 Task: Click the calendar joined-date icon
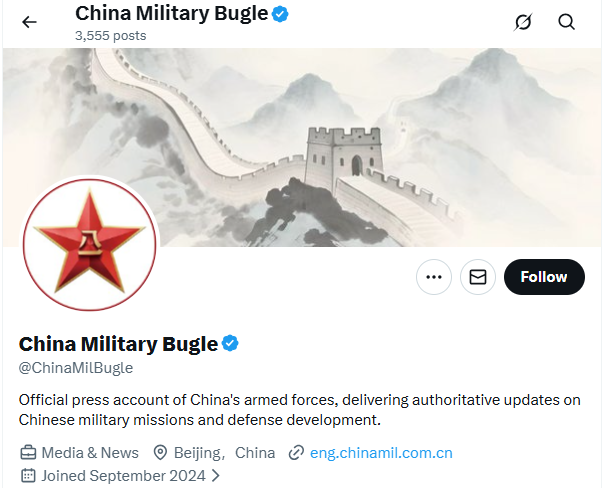click(x=28, y=475)
